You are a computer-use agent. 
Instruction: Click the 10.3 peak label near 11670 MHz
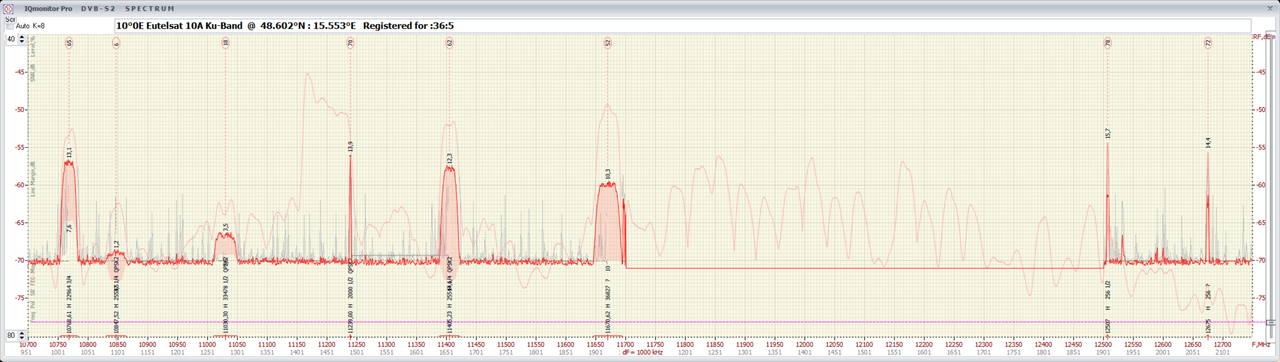[x=608, y=174]
